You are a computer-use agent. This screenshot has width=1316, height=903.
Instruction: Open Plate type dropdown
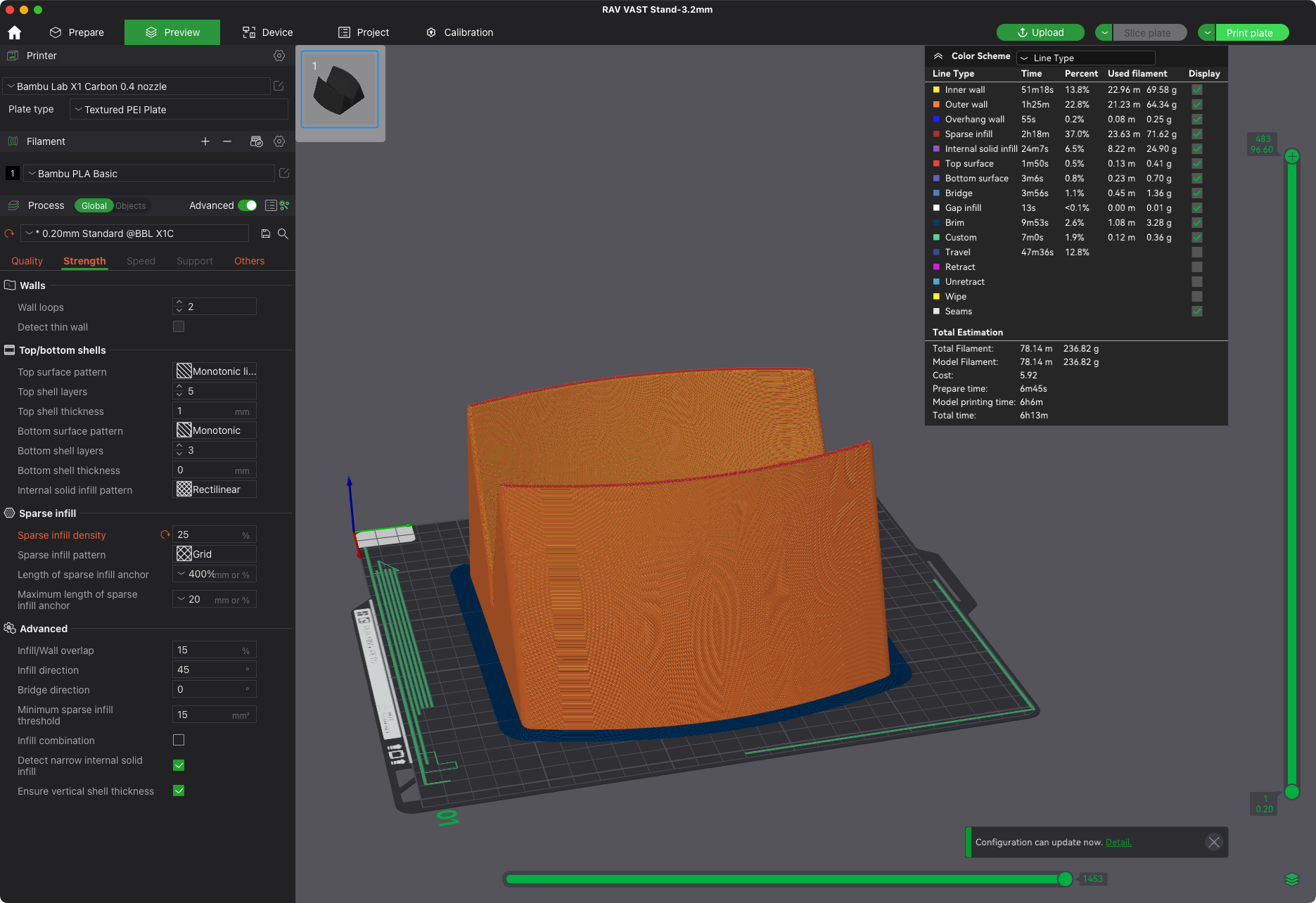179,110
